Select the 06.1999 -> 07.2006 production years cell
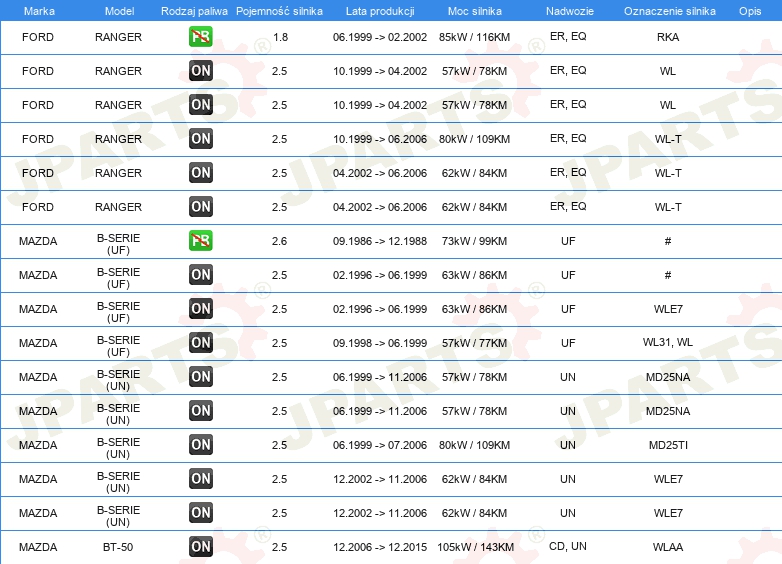This screenshot has height=564, width=782. point(380,445)
